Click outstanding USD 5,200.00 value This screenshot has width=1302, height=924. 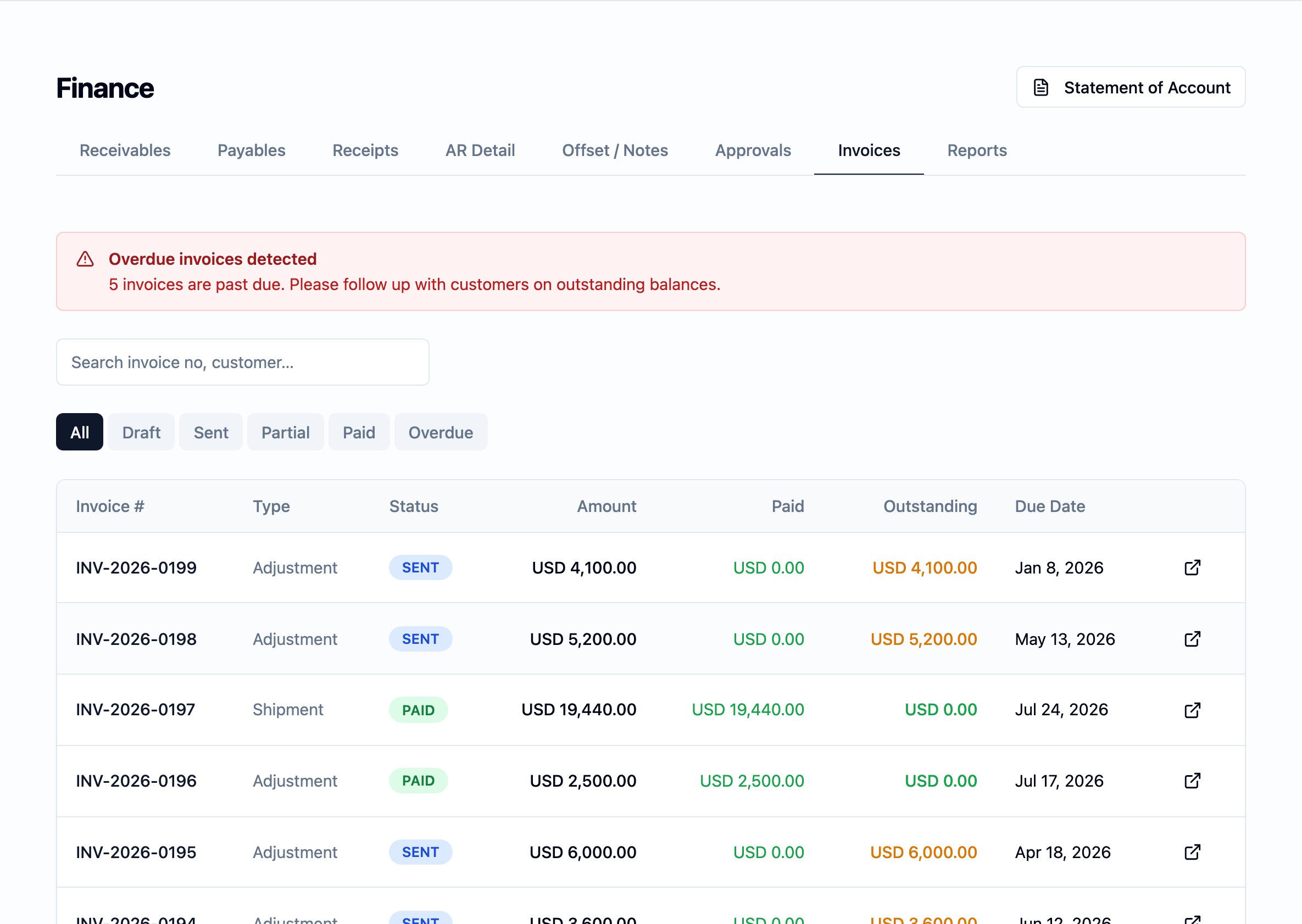(923, 639)
